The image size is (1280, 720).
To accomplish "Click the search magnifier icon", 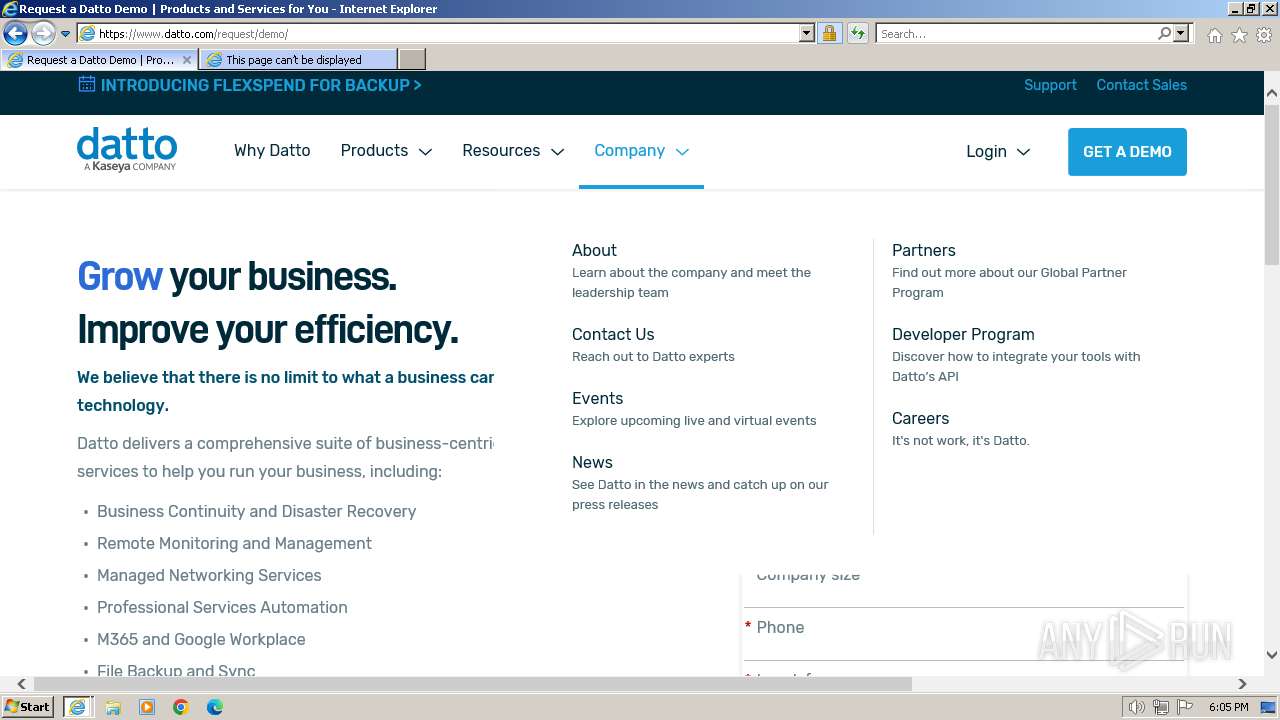I will [x=1164, y=34].
